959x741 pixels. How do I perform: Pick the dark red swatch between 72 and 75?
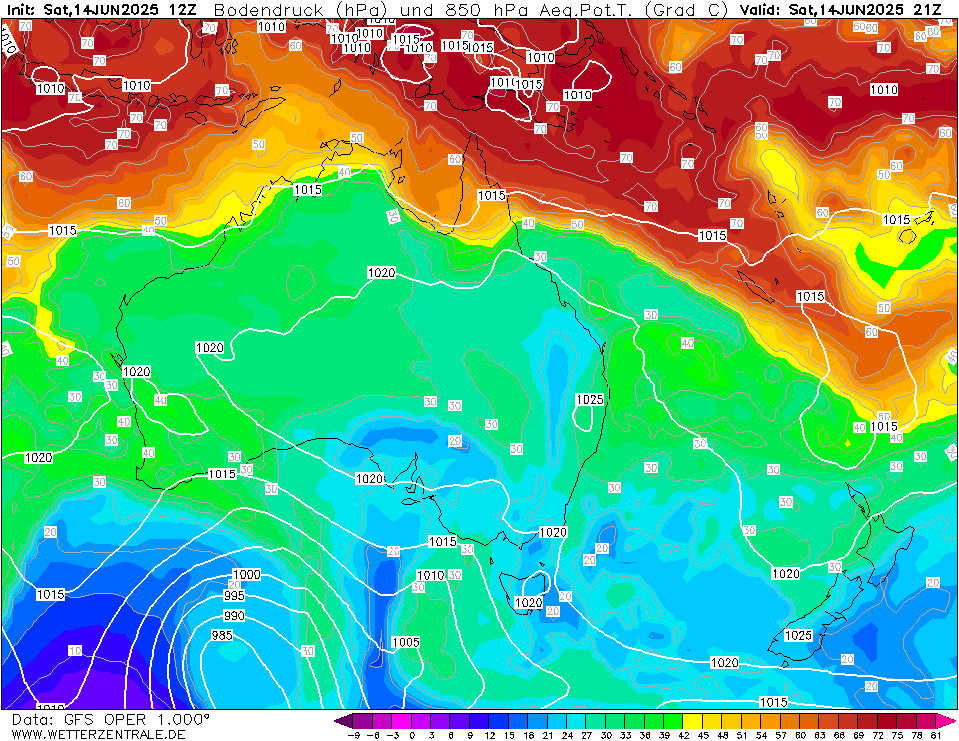click(x=886, y=720)
